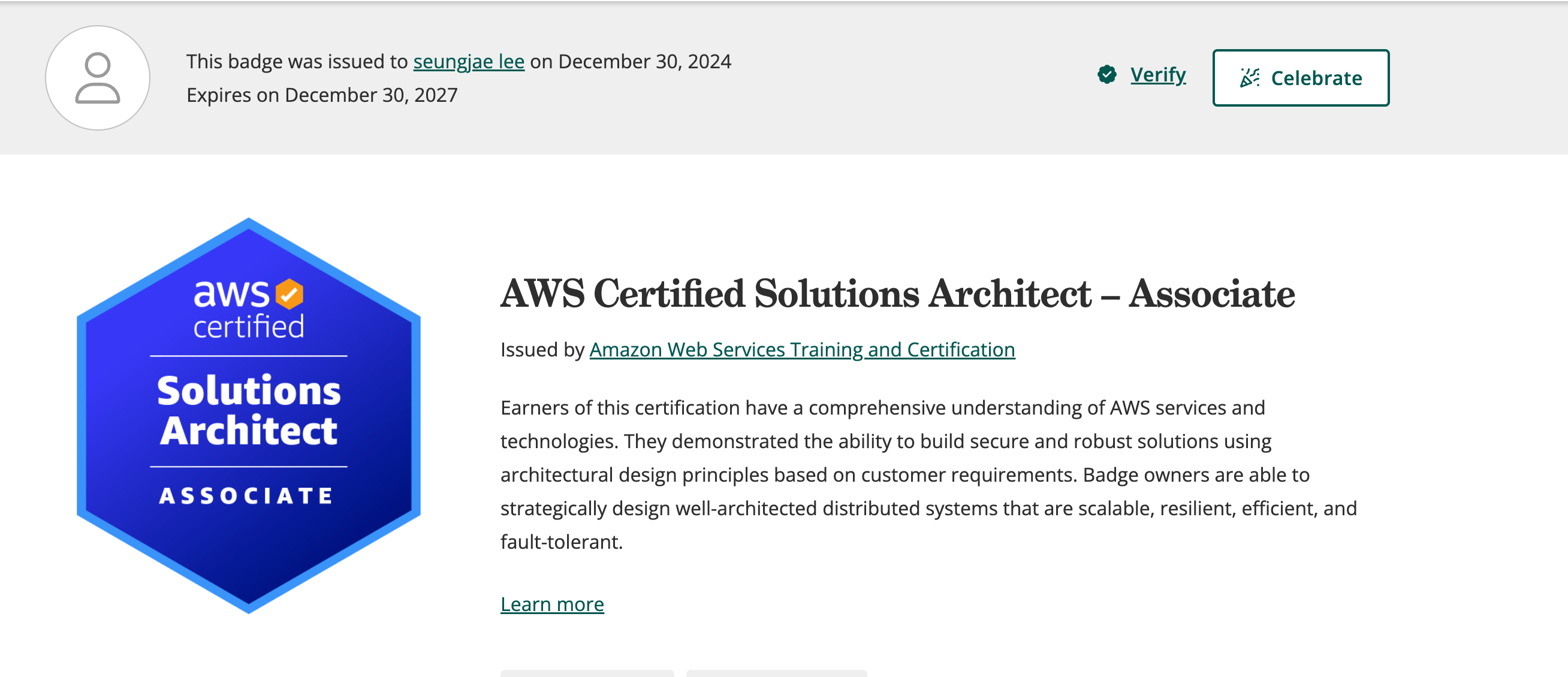Click the profile avatar placeholder icon
This screenshot has height=677, width=1568.
pos(97,78)
